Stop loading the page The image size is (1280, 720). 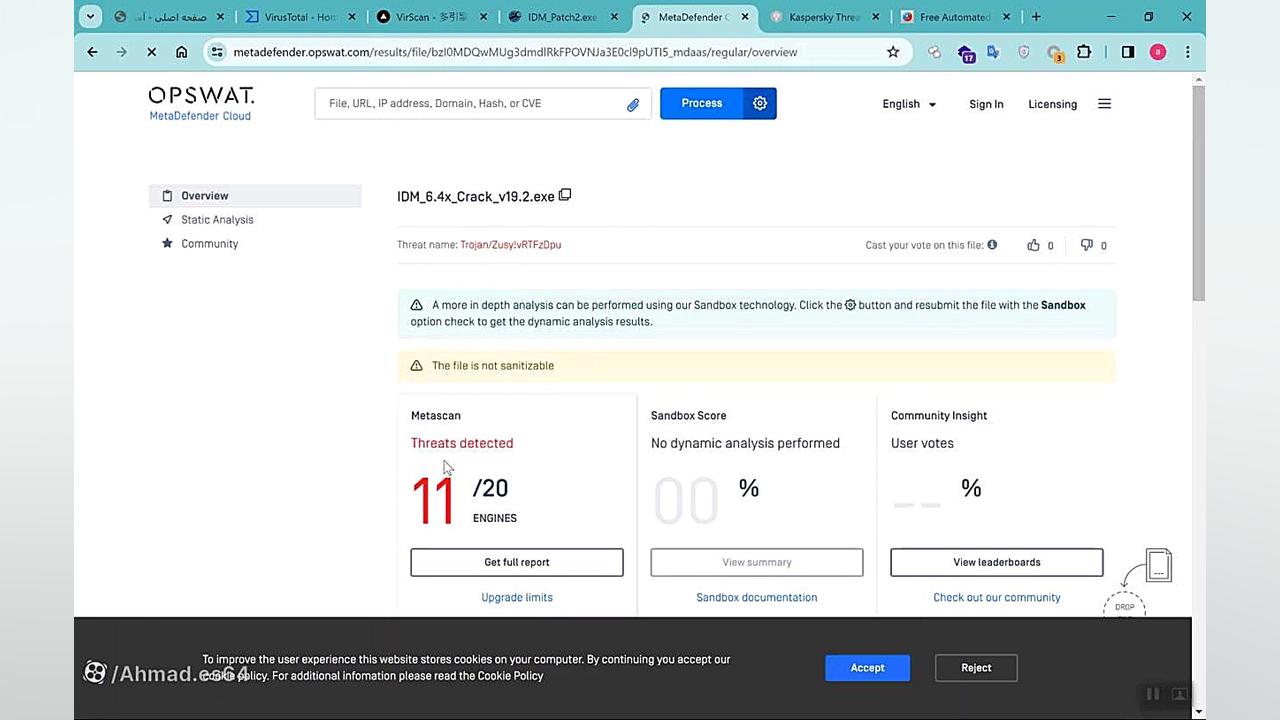click(x=152, y=52)
